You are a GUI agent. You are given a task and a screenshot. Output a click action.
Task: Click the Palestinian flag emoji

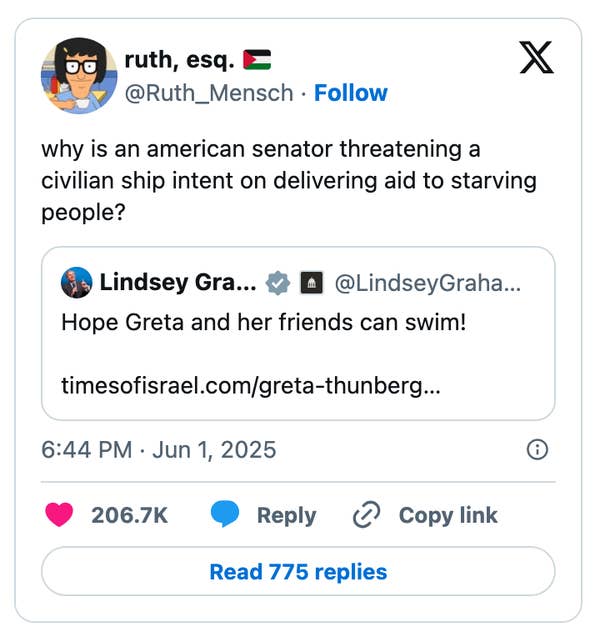[x=257, y=60]
